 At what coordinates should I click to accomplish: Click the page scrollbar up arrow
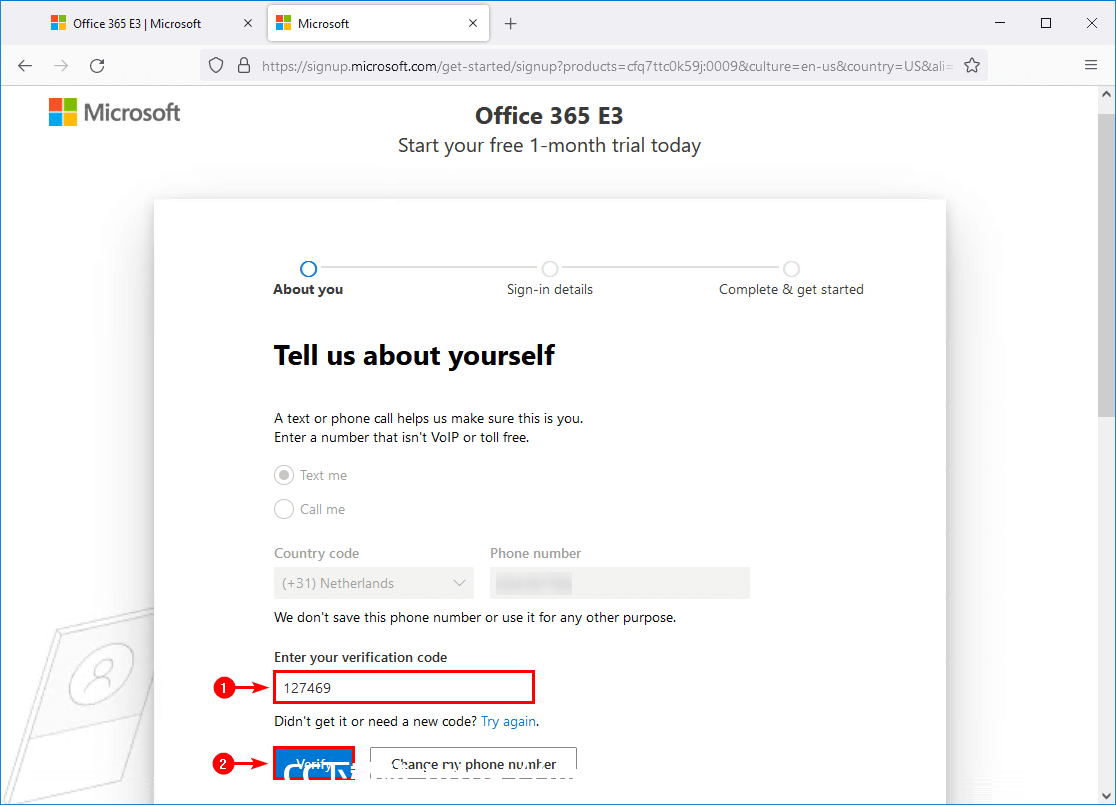(1106, 94)
